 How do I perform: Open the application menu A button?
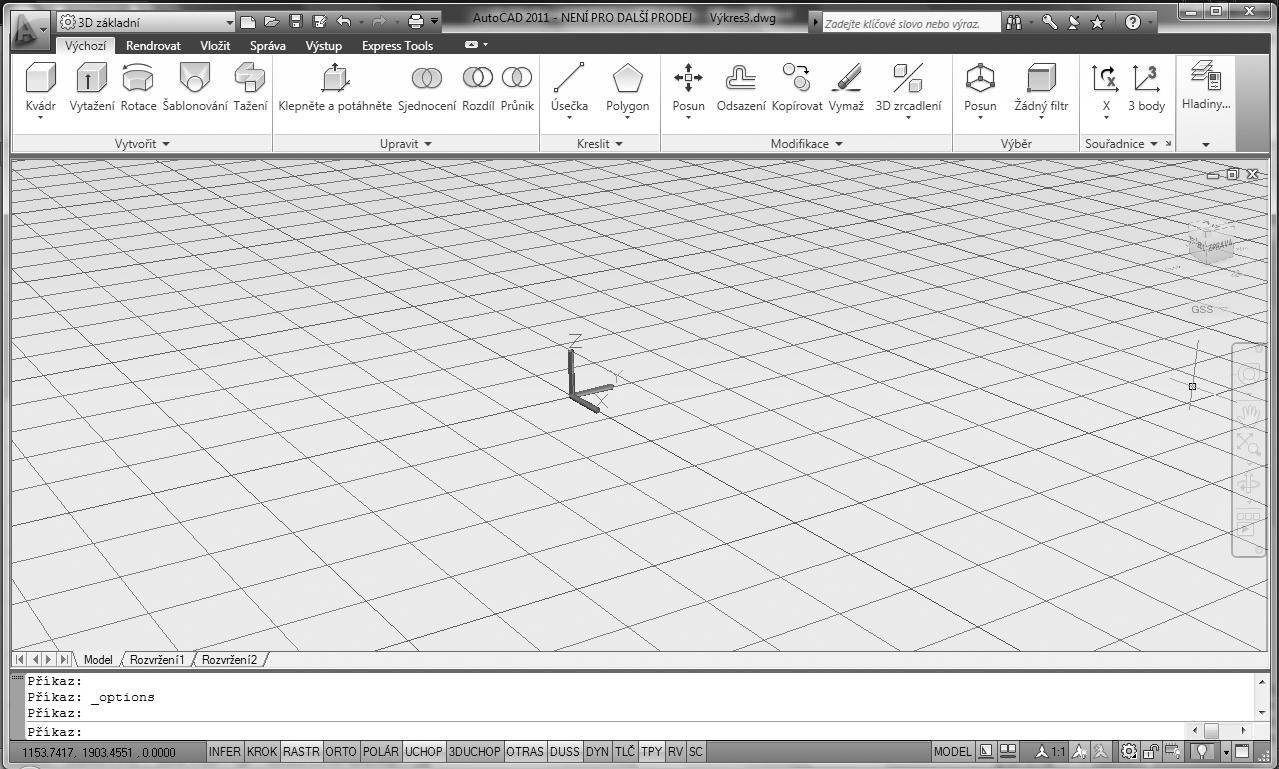28,28
